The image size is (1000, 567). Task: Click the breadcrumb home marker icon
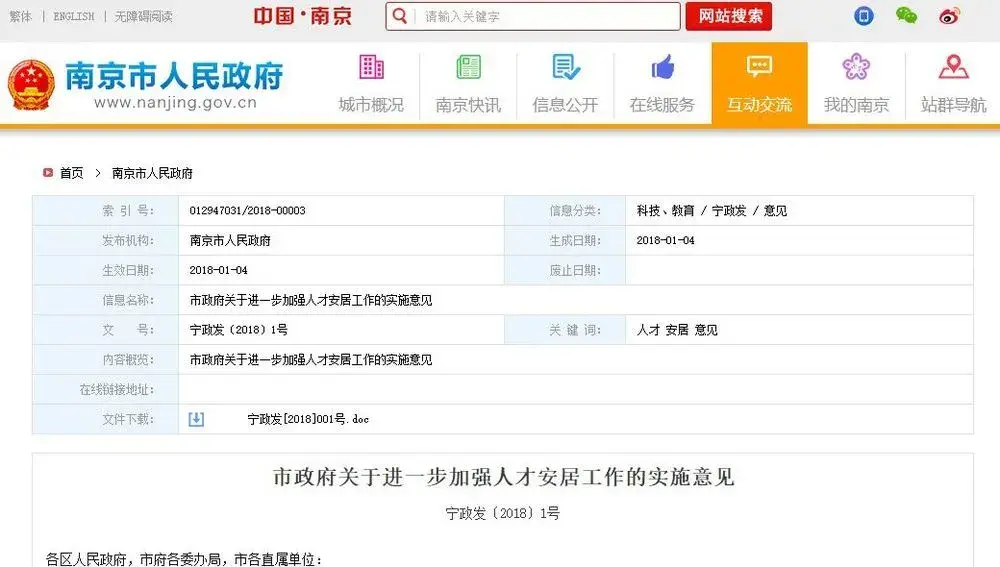(x=48, y=172)
